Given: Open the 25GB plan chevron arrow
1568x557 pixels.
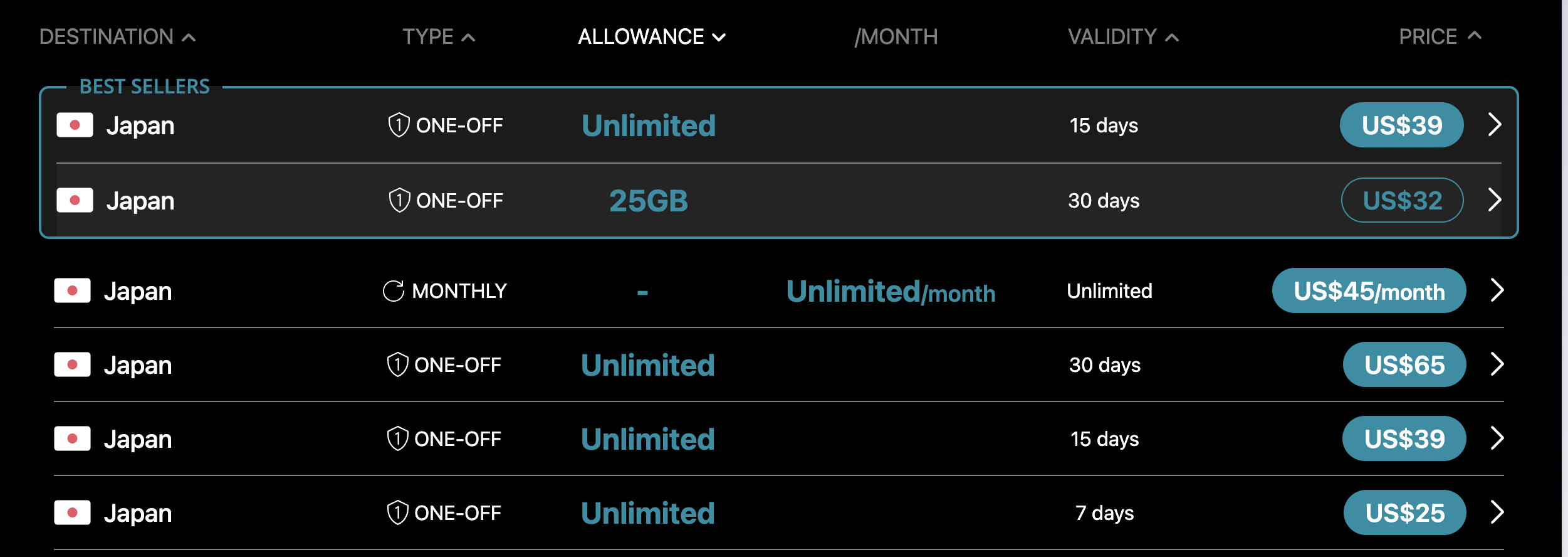Looking at the screenshot, I should click(x=1495, y=201).
